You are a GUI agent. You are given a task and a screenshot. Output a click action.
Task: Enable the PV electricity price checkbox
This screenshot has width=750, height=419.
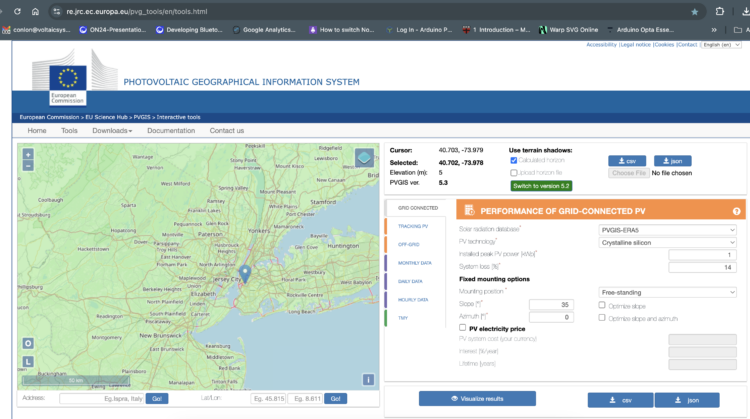pyautogui.click(x=461, y=327)
